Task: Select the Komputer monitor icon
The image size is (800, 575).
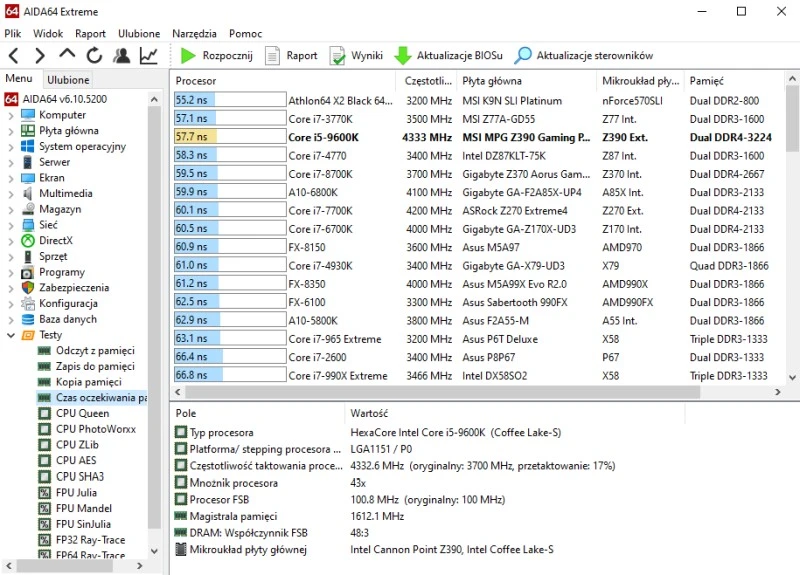Action: [28, 115]
